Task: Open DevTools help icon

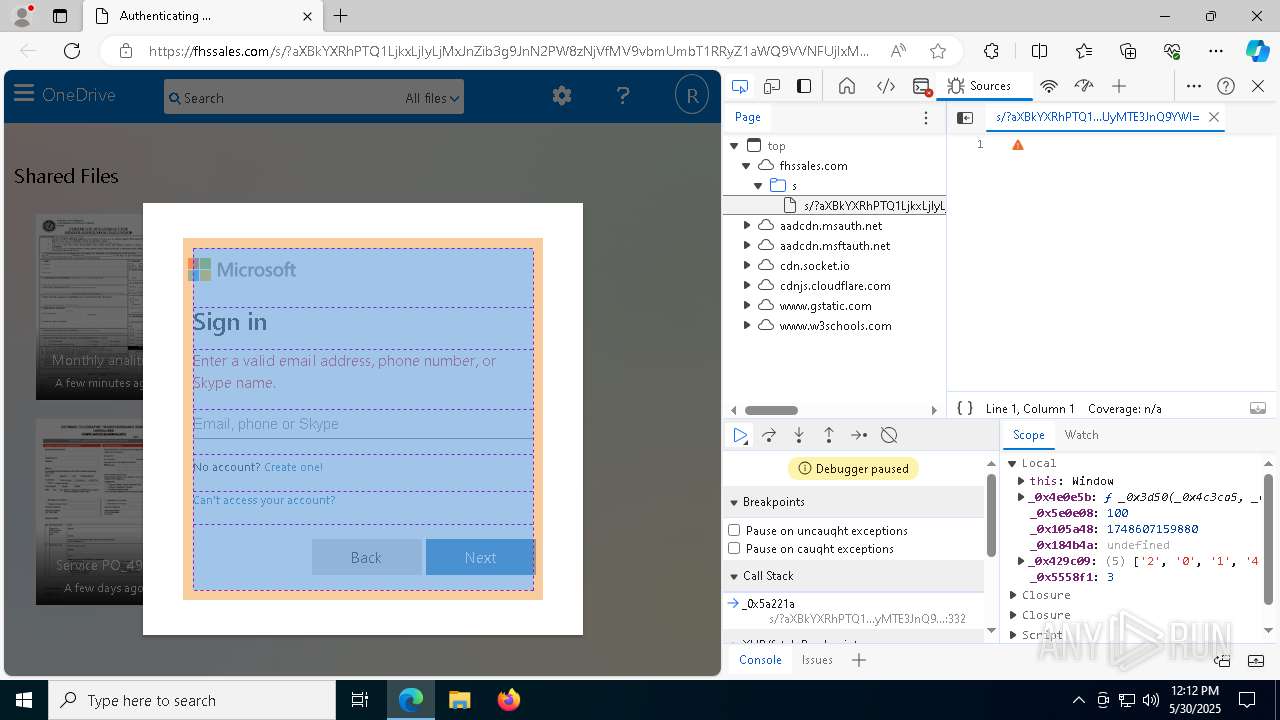Action: [1226, 86]
